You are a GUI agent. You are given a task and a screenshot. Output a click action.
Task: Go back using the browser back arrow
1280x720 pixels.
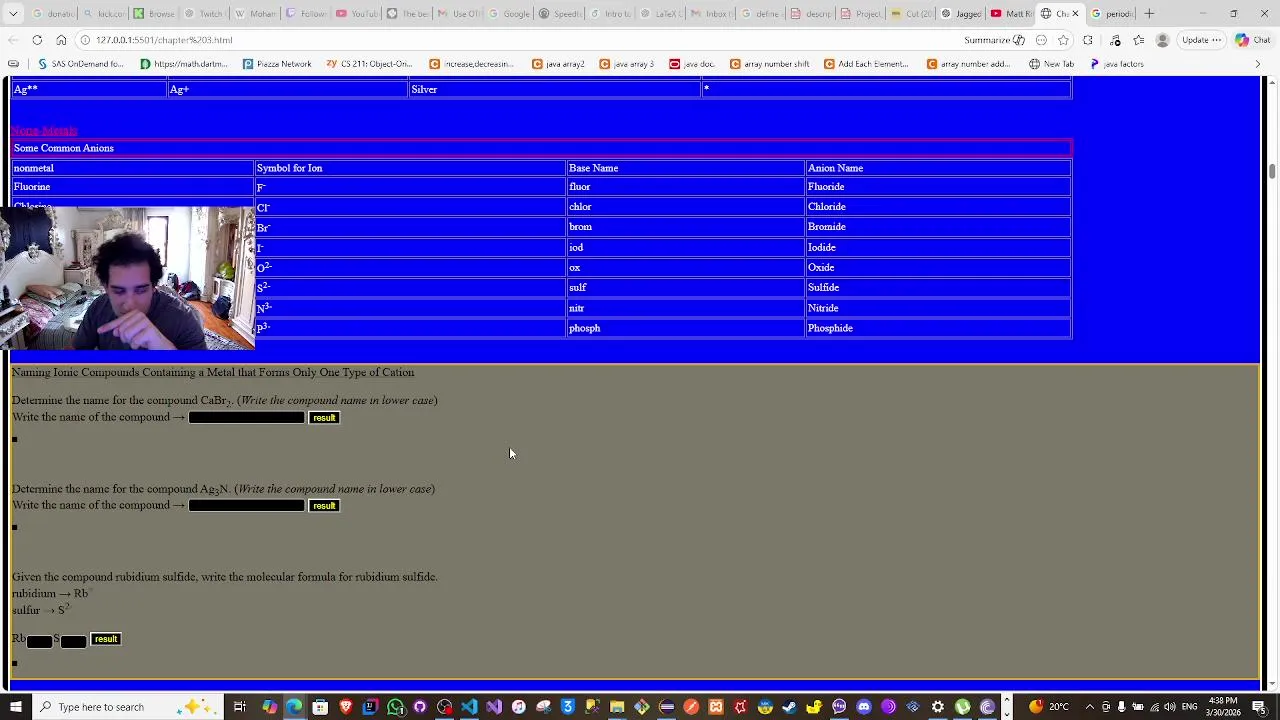[x=13, y=40]
